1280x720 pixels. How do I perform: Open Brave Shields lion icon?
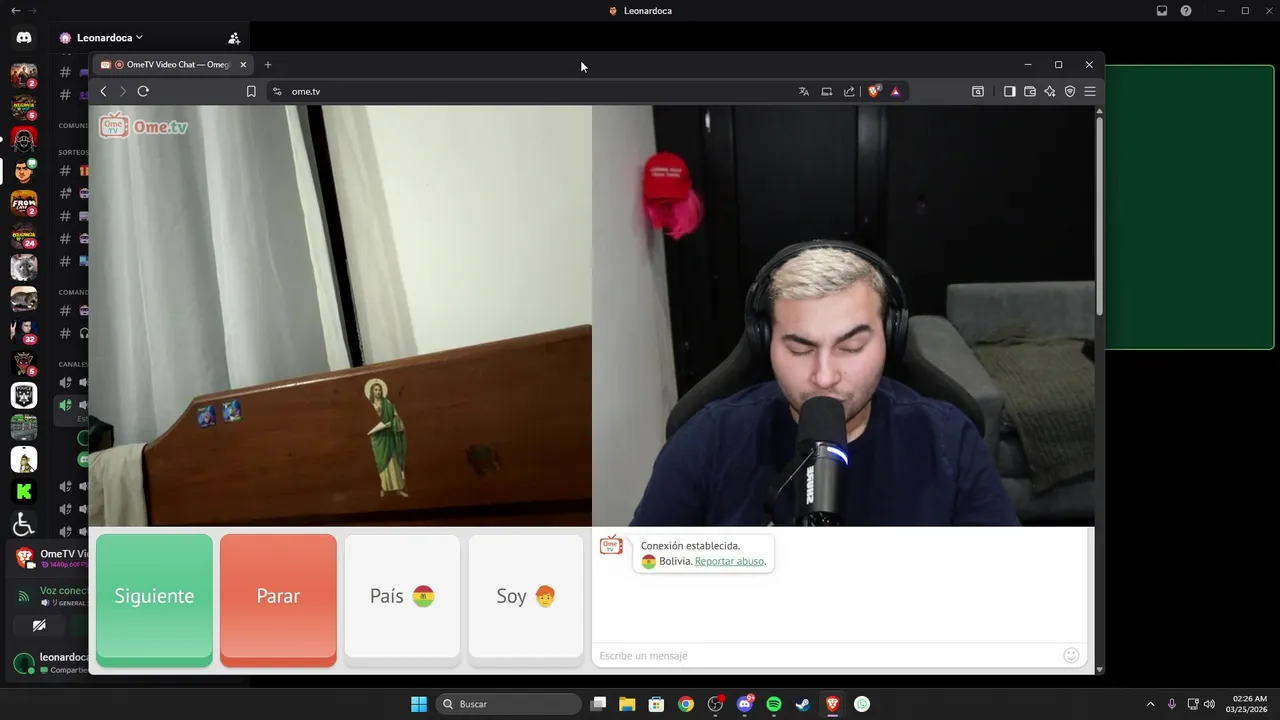pos(874,91)
